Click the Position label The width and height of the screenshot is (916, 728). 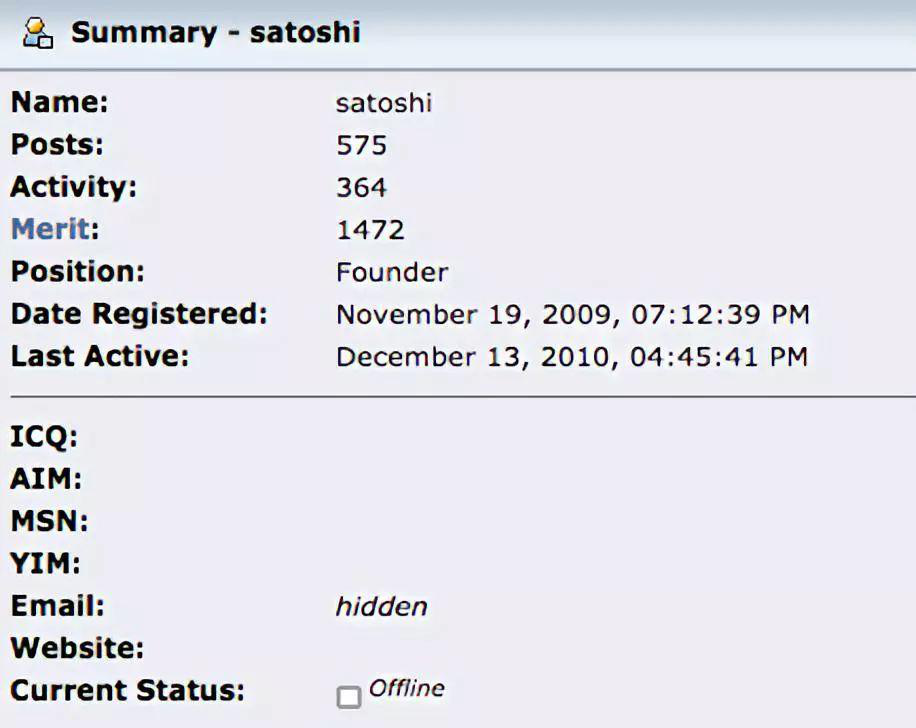tap(78, 271)
